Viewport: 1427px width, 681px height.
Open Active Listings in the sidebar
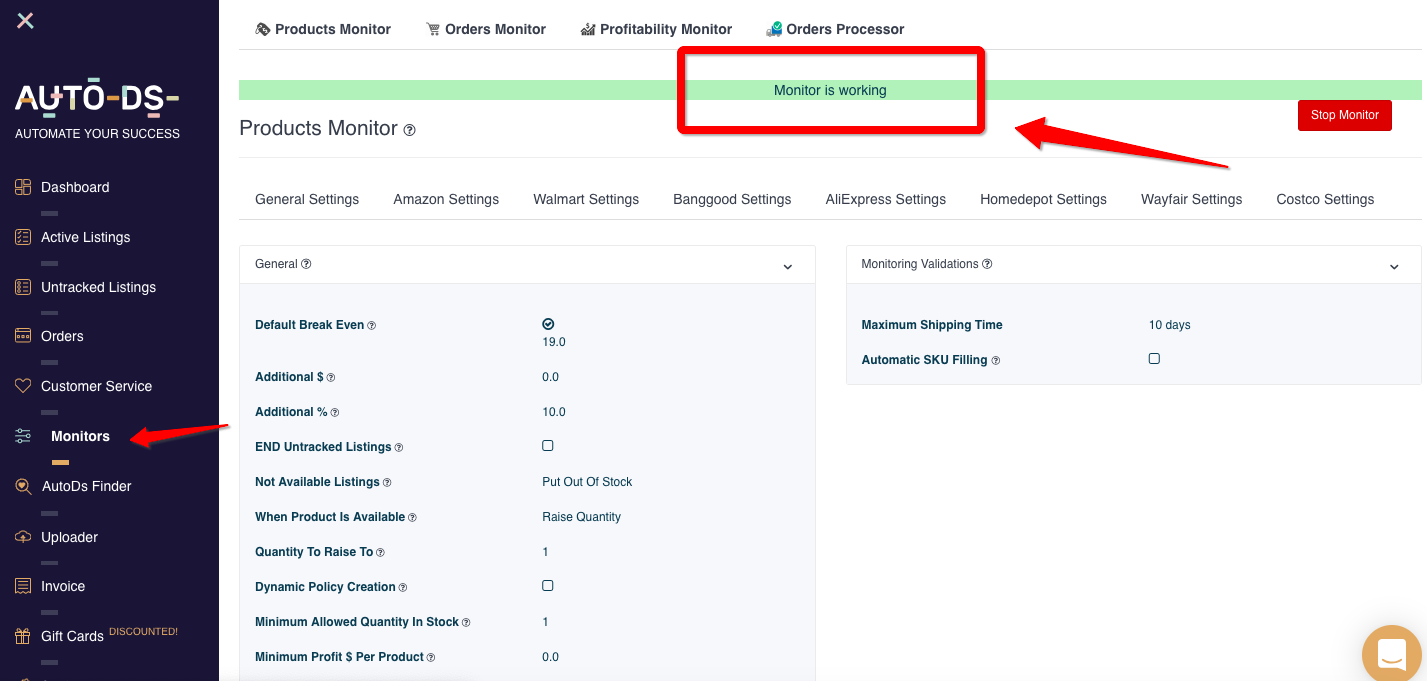coord(86,237)
